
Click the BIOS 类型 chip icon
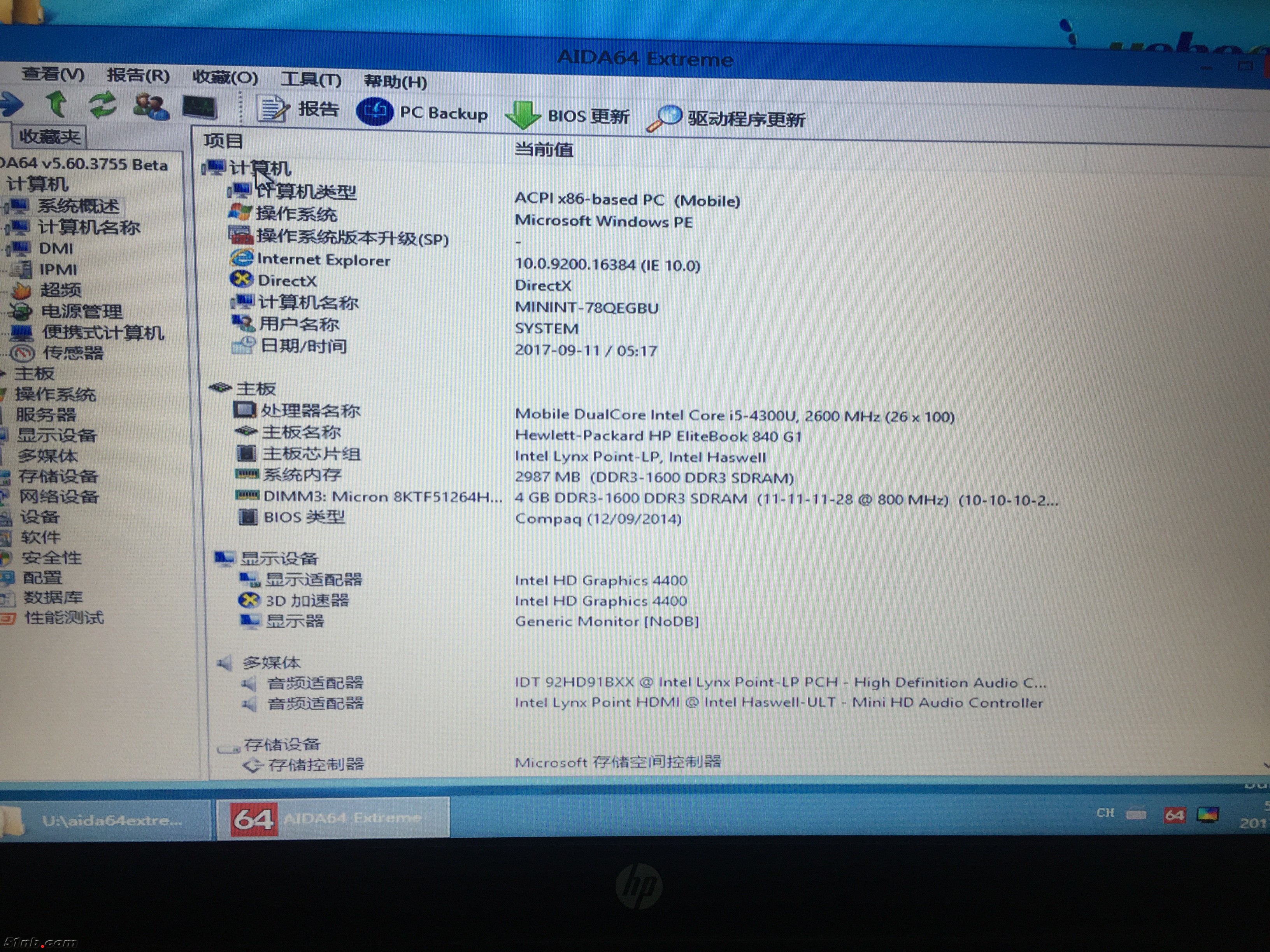[x=247, y=517]
